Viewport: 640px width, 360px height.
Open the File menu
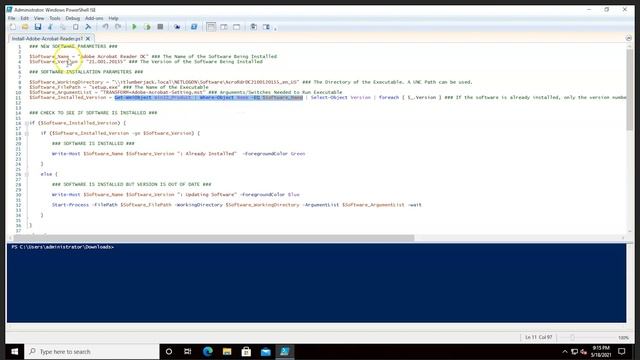11,18
